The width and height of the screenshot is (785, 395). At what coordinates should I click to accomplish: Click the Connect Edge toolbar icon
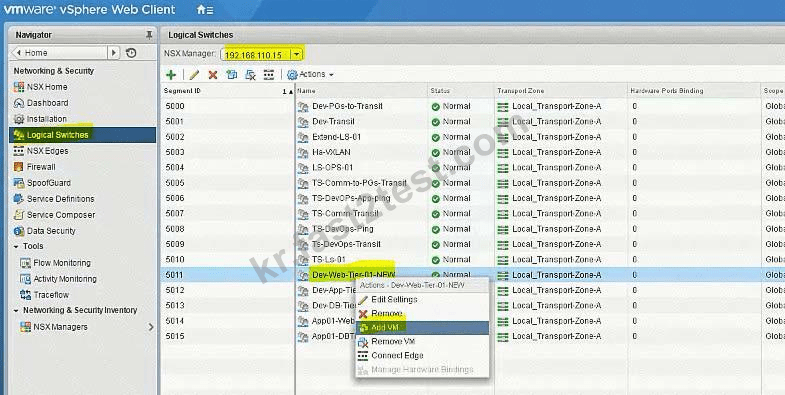point(269,75)
